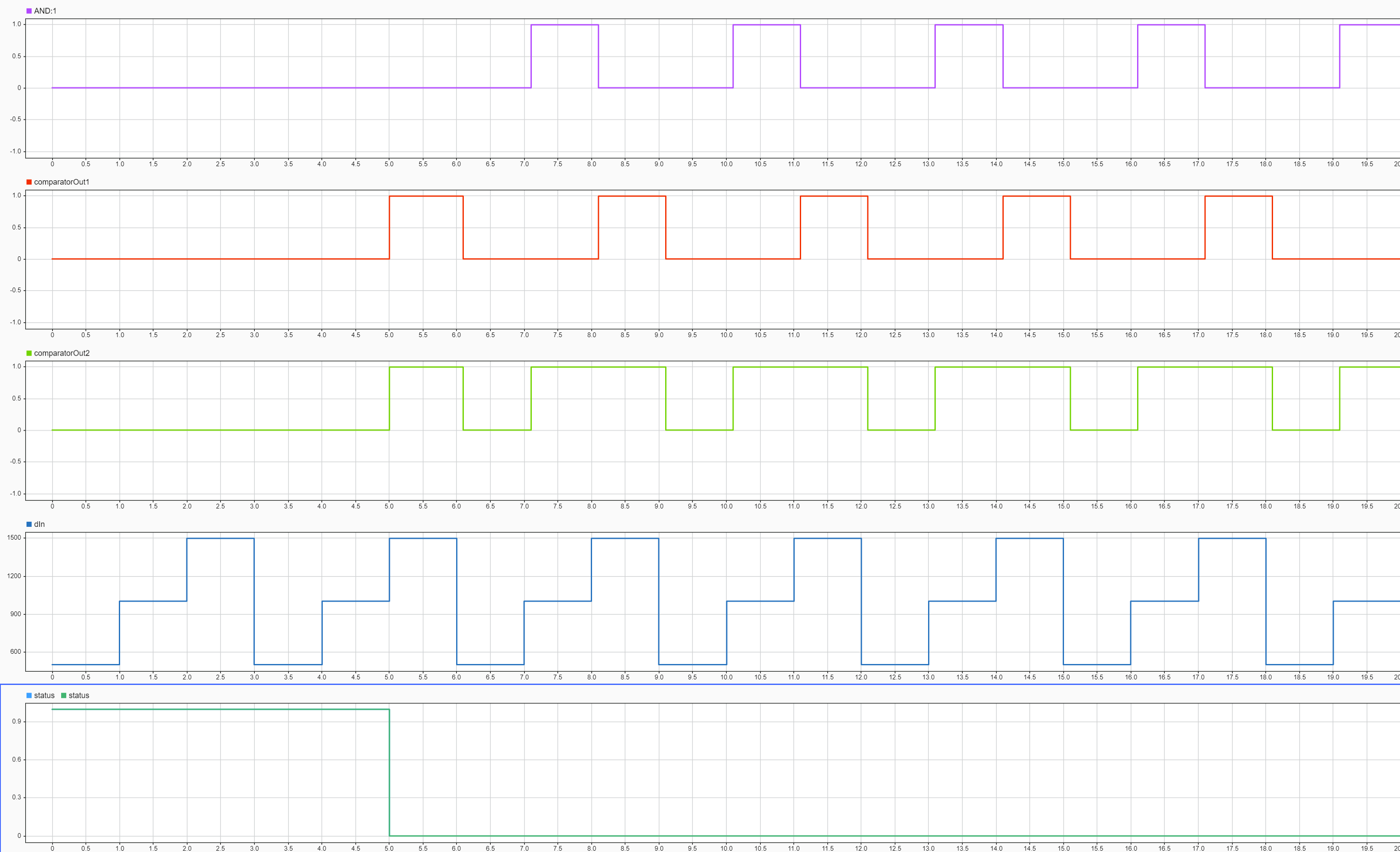The width and height of the screenshot is (1400, 852).
Task: Click the 0.9 tick label on status axis
Action: (17, 721)
